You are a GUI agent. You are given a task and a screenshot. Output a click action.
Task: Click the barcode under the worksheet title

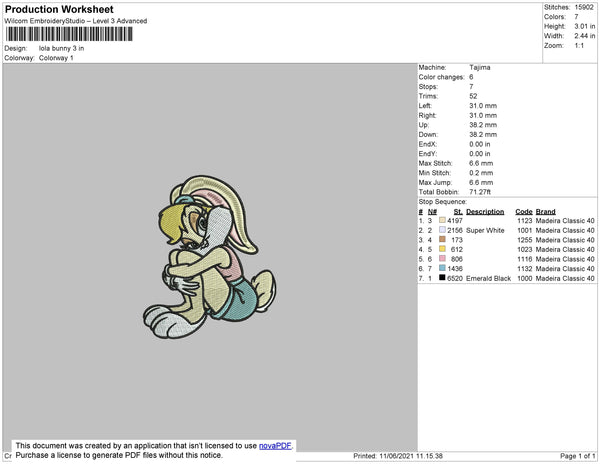tap(69, 34)
